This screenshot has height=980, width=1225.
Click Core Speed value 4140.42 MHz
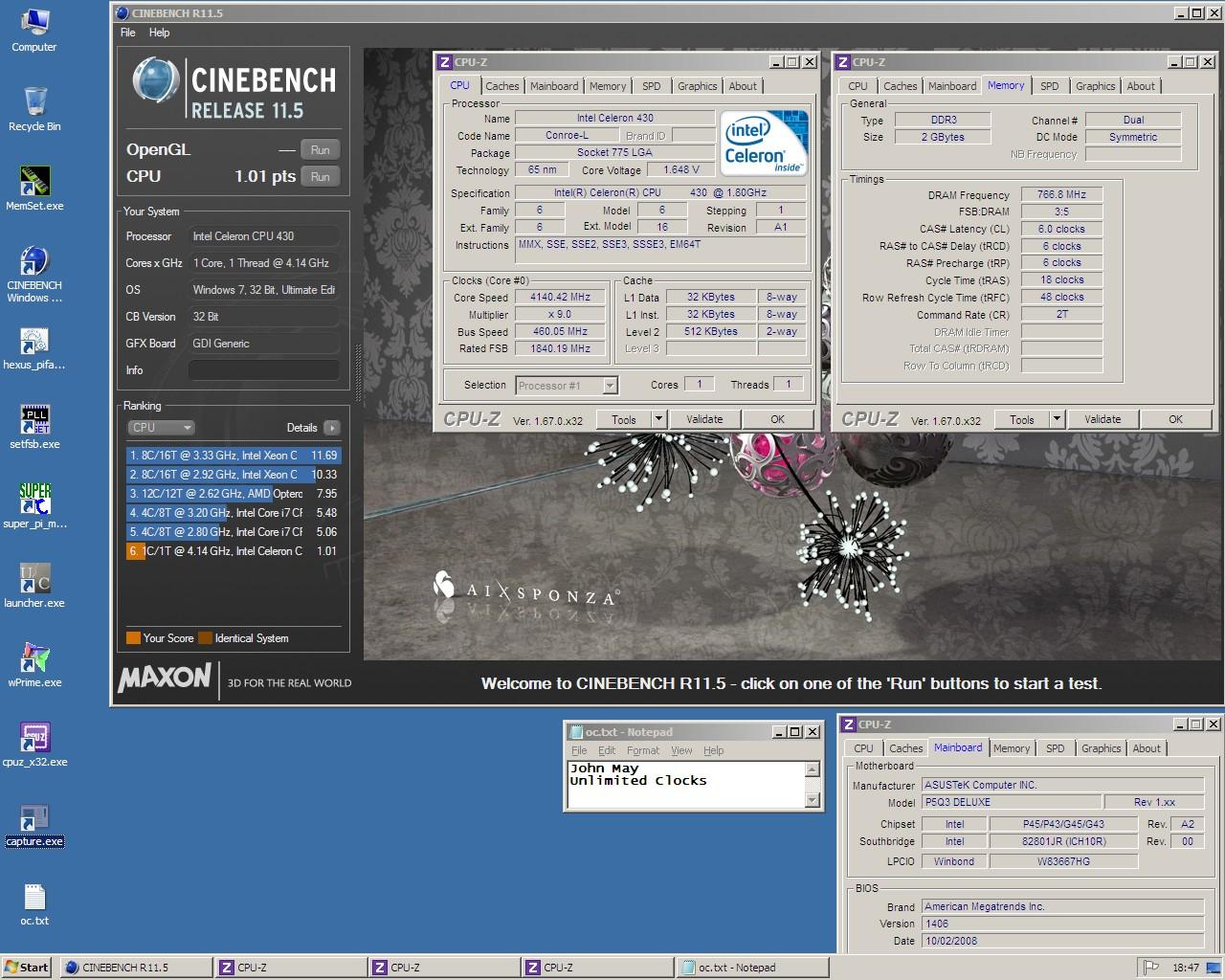561,298
